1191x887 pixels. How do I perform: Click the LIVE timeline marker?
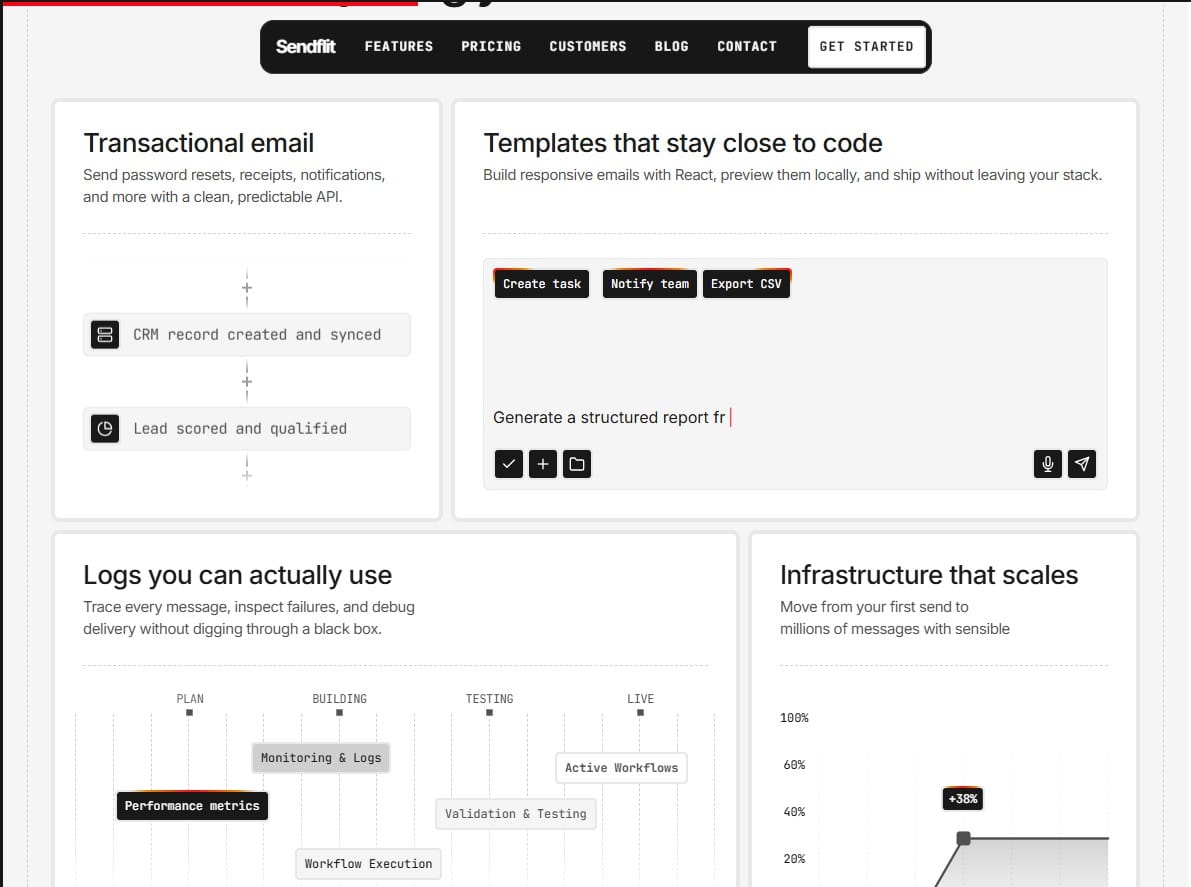tap(640, 712)
